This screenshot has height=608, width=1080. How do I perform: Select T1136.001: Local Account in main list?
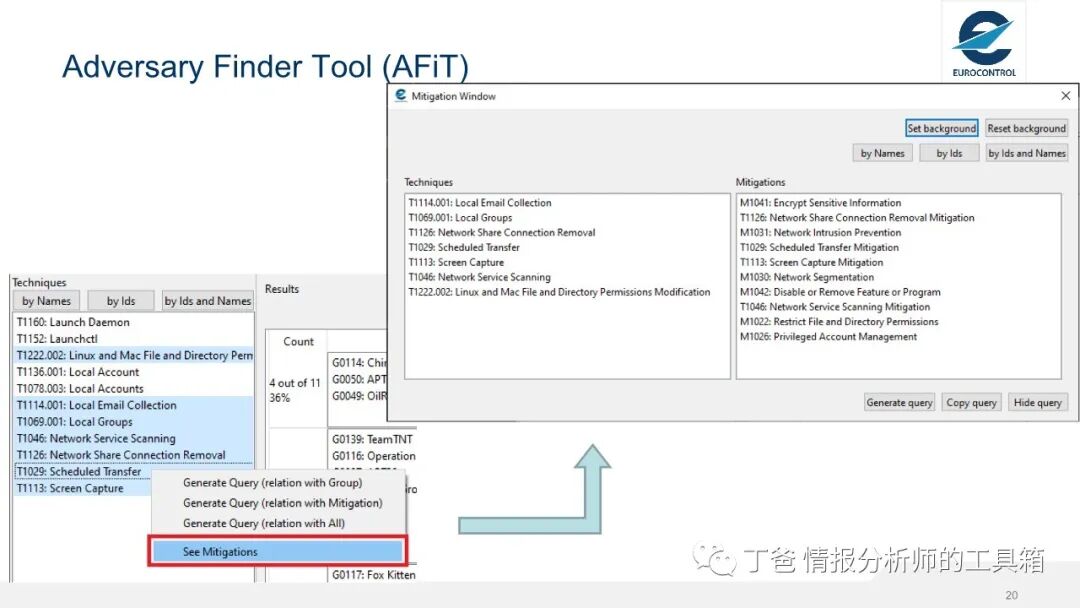[133, 372]
